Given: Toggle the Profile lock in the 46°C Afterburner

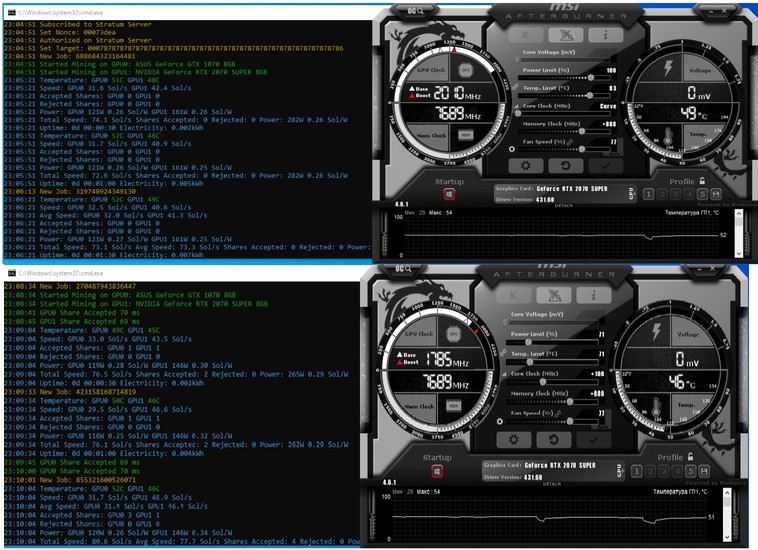Looking at the screenshot, I should click(690, 456).
